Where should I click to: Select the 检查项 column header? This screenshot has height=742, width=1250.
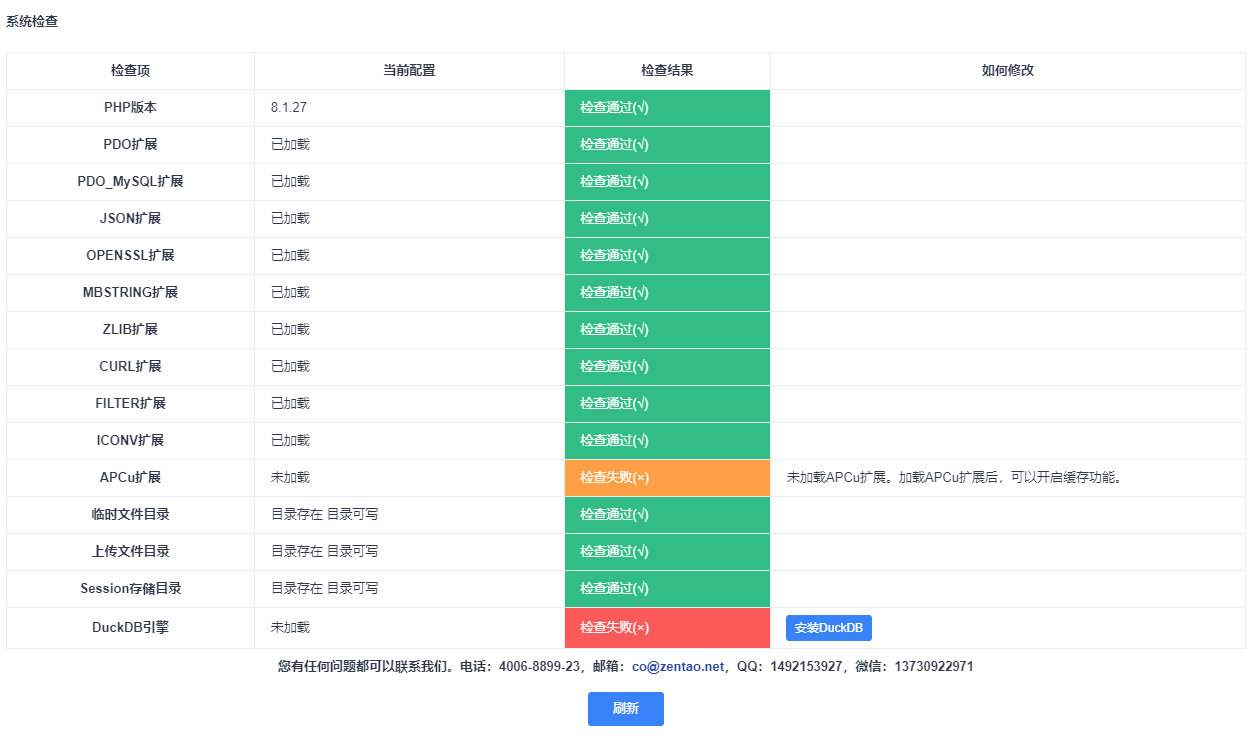click(x=130, y=71)
